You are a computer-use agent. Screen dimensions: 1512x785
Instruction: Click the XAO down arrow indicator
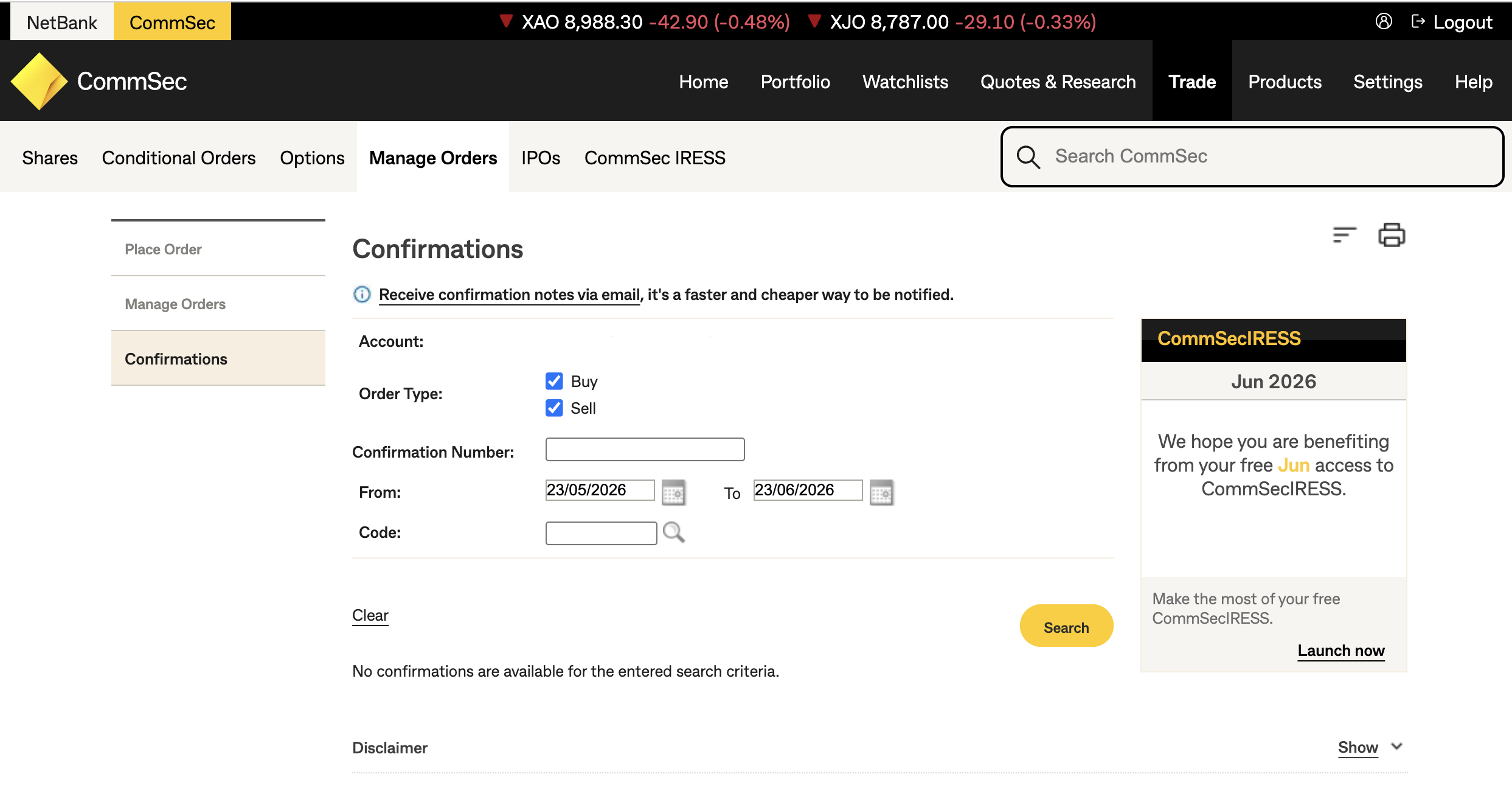coord(506,21)
